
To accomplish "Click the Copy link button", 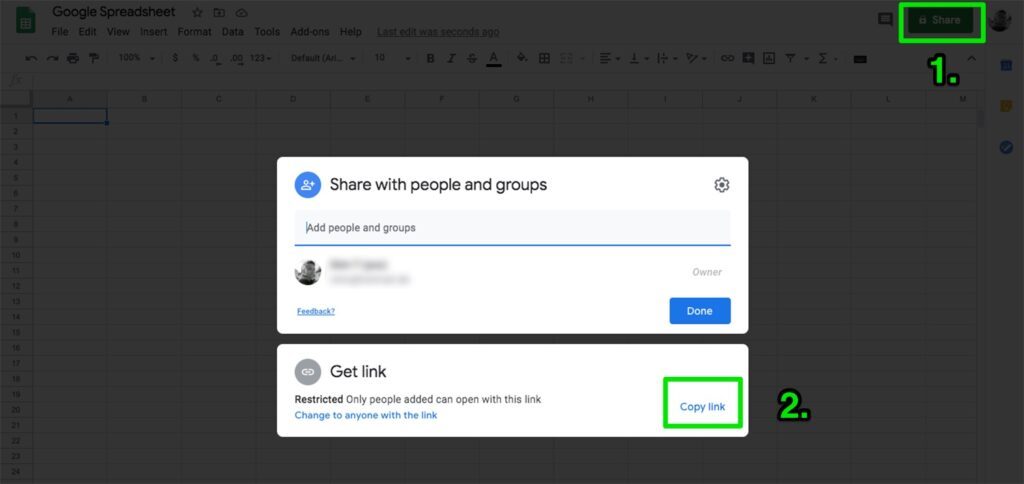I will [703, 406].
